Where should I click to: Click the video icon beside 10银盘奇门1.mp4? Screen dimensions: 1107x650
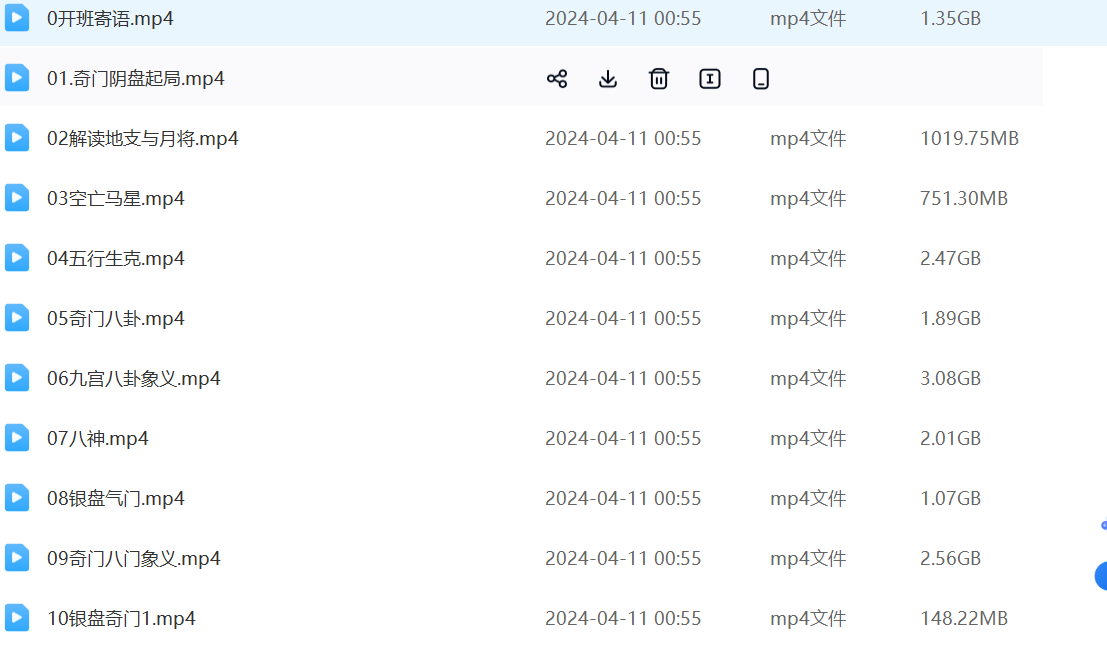(x=17, y=618)
